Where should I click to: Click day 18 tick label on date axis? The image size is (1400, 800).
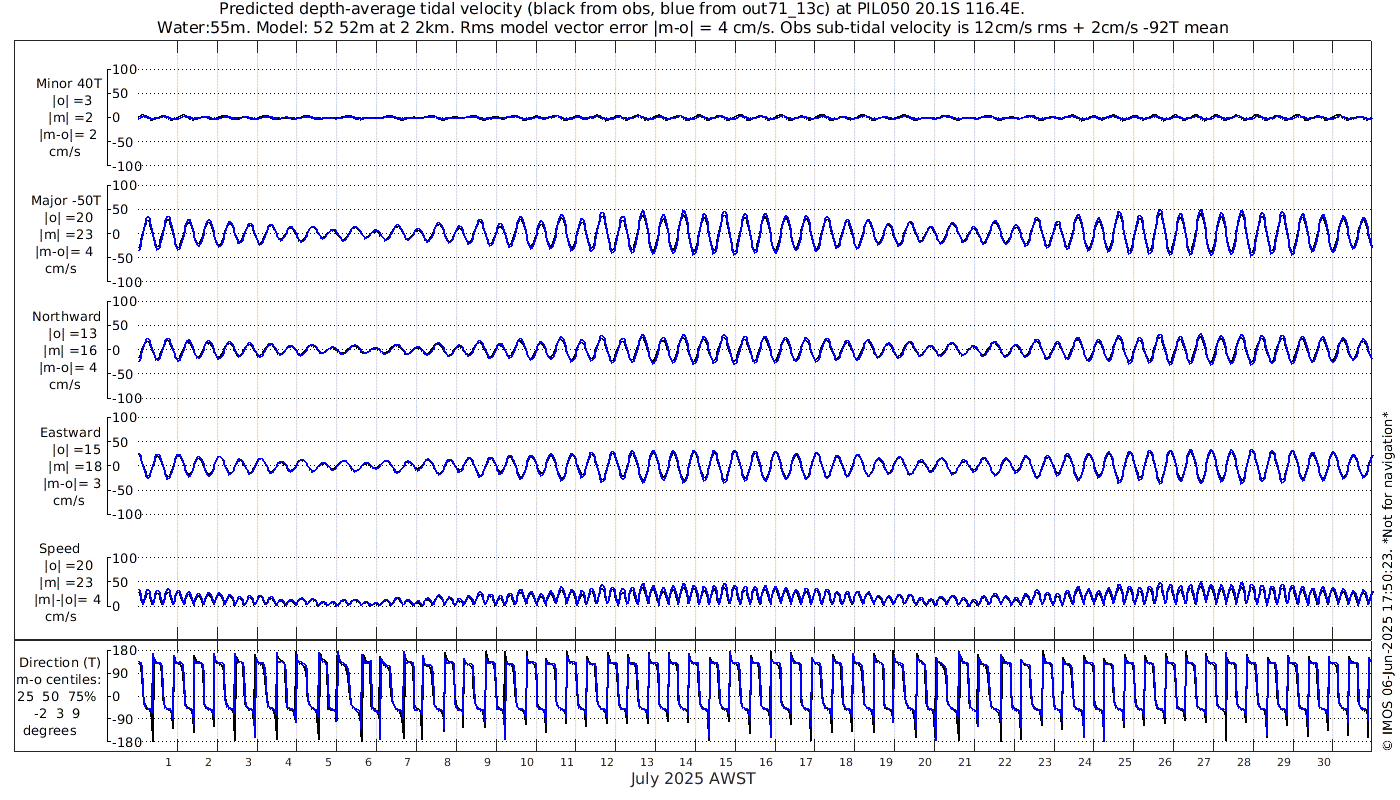click(846, 762)
